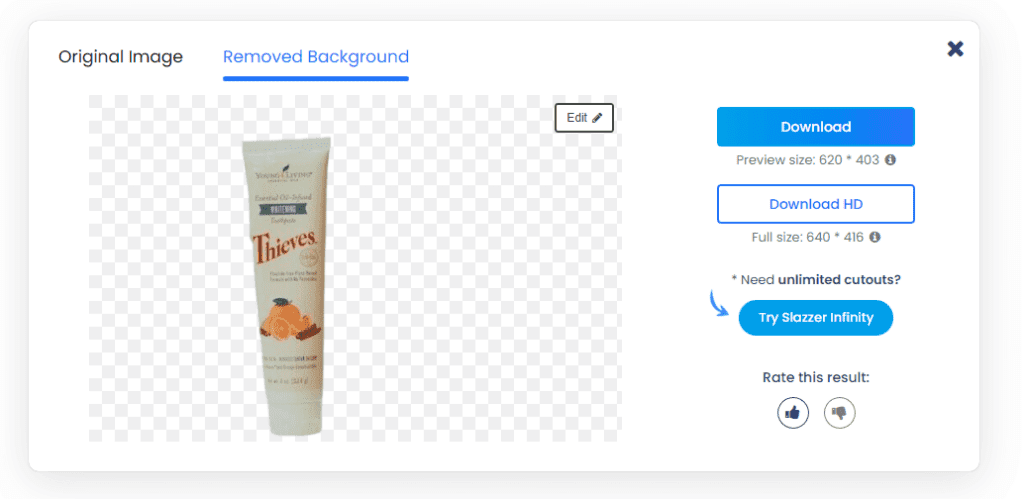Select the Removed Background tab
Screen dimensions: 1024x499
coord(316,57)
